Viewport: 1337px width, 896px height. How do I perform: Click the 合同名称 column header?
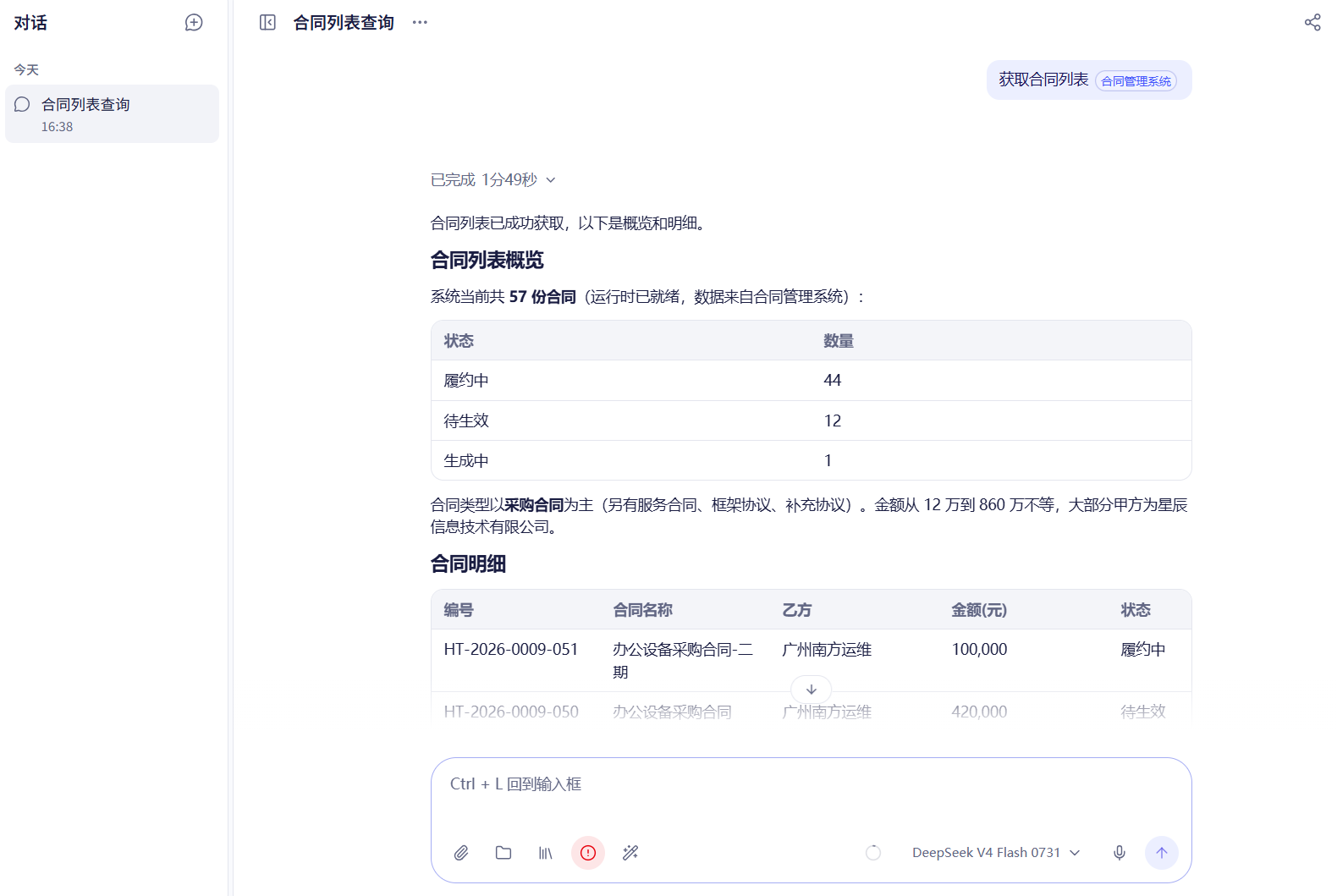coord(643,610)
